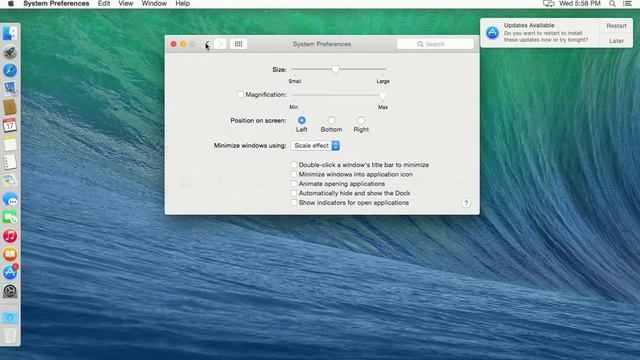Open the Trash in the Dock

(10, 336)
